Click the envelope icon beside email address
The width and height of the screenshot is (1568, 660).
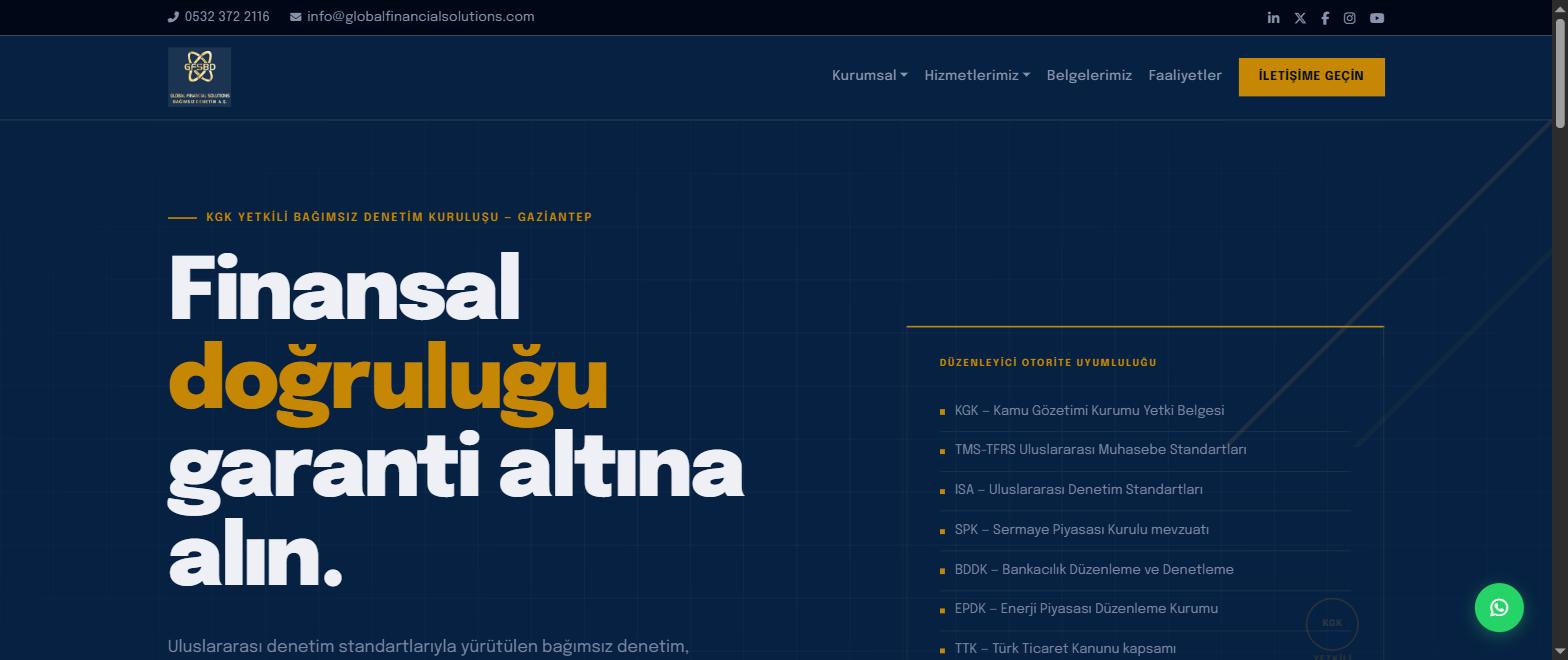tap(296, 17)
